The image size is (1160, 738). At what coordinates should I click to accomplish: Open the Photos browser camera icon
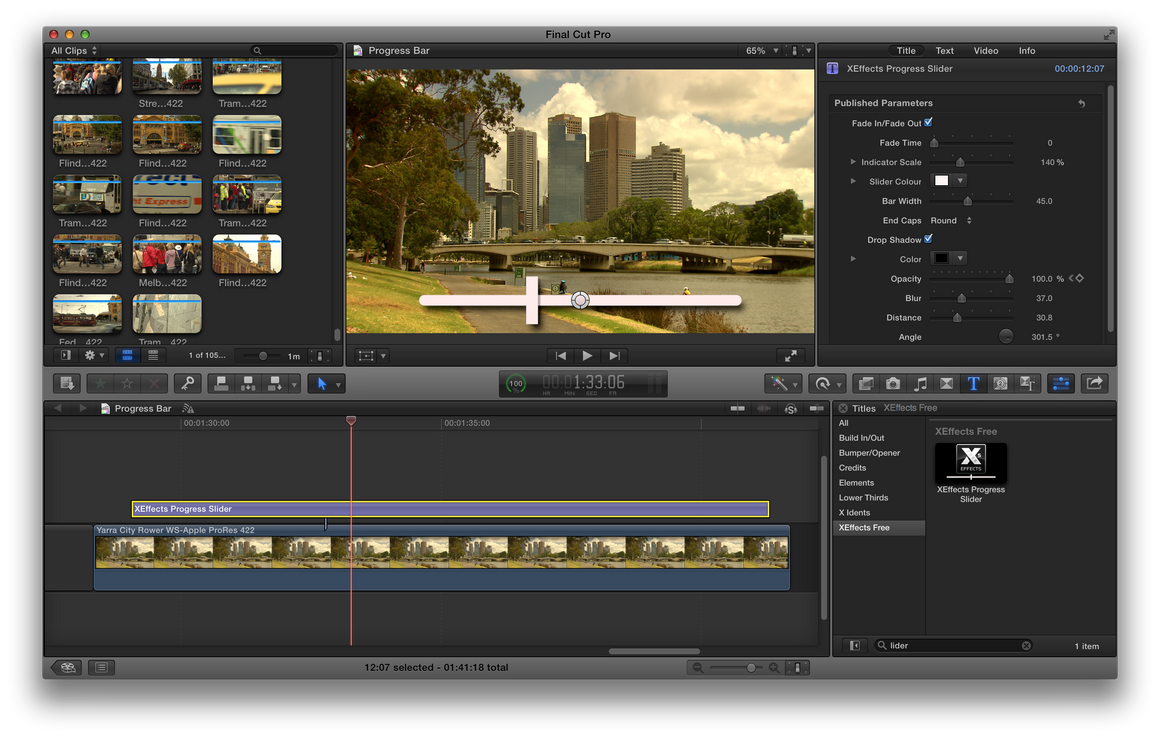pos(893,384)
